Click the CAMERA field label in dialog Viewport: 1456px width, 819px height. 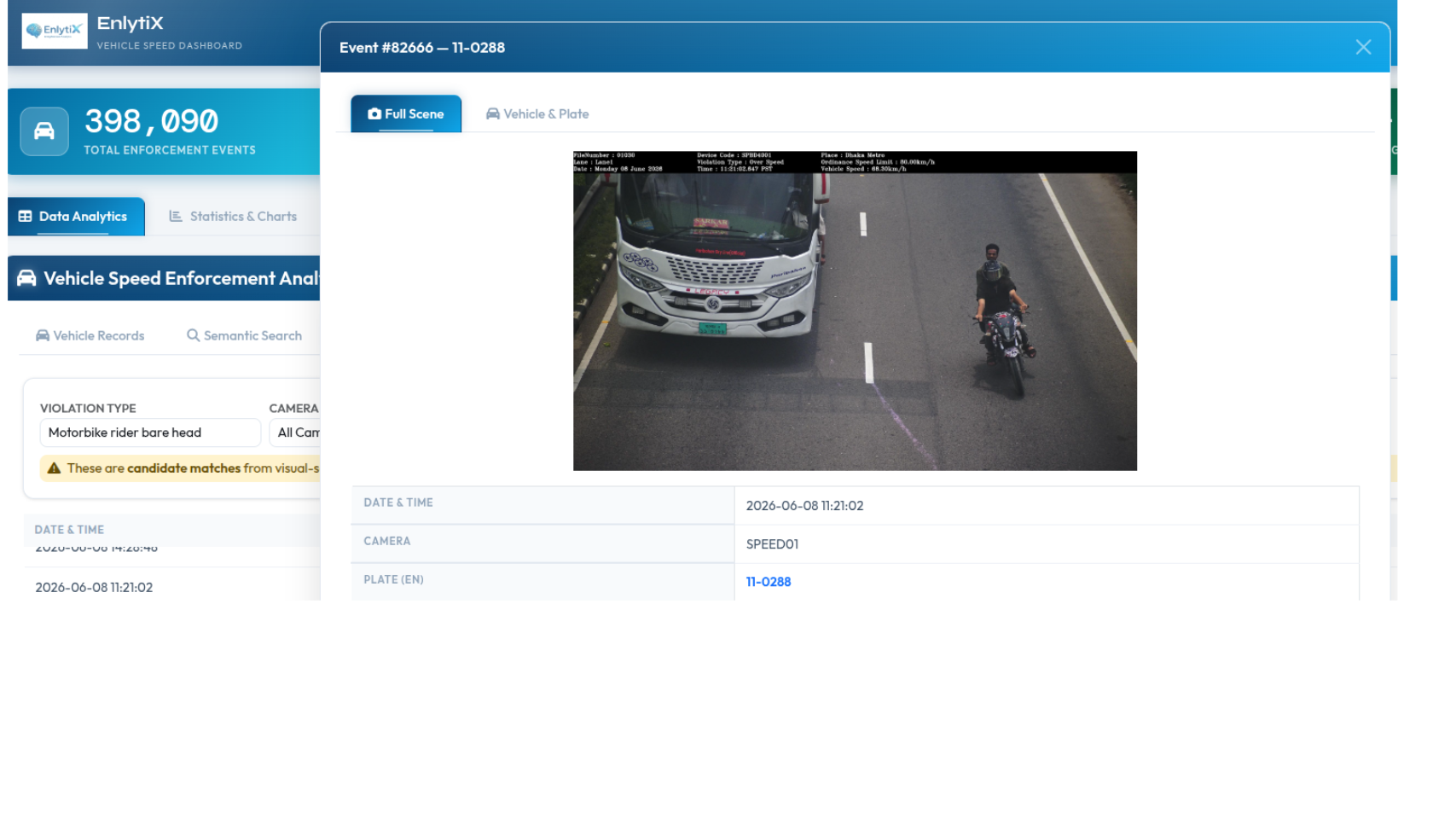tap(387, 541)
